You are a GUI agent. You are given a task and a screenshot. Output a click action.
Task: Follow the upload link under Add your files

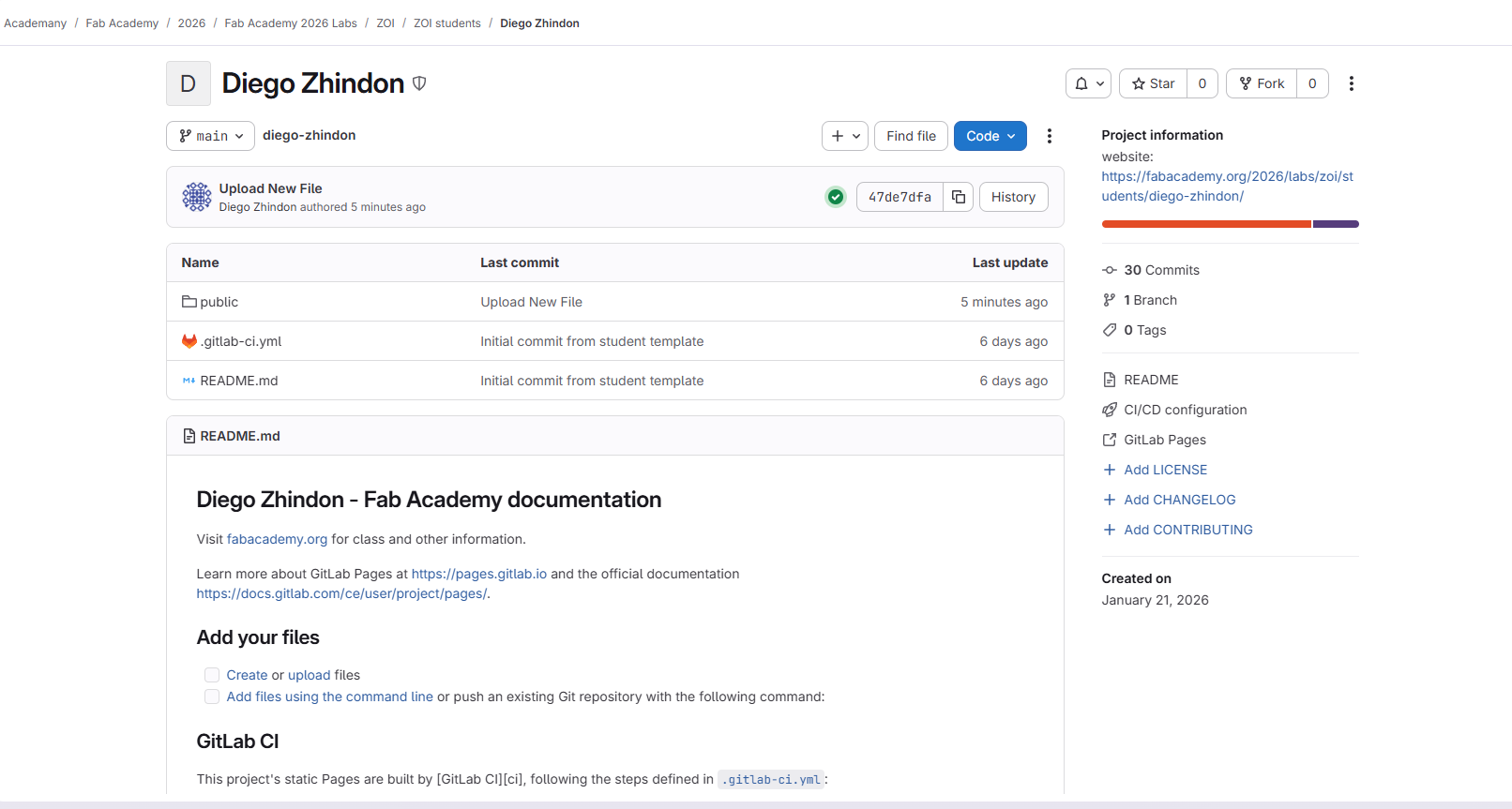tap(310, 675)
